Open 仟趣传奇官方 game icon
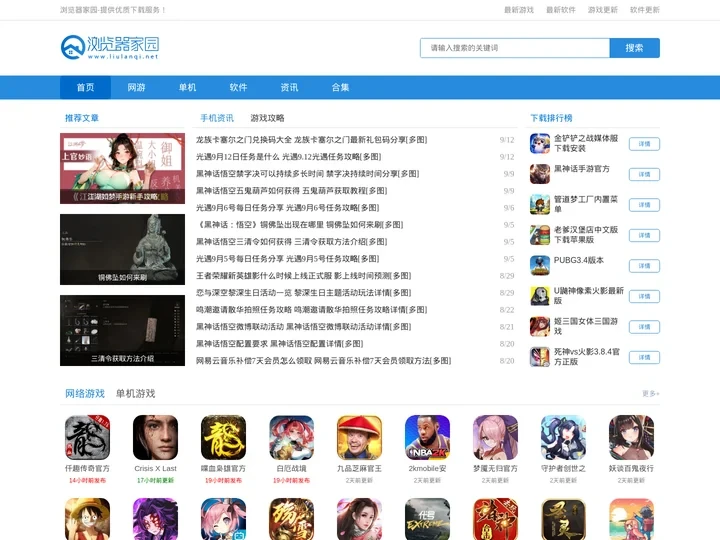Image resolution: width=720 pixels, height=540 pixels. pyautogui.click(x=87, y=438)
